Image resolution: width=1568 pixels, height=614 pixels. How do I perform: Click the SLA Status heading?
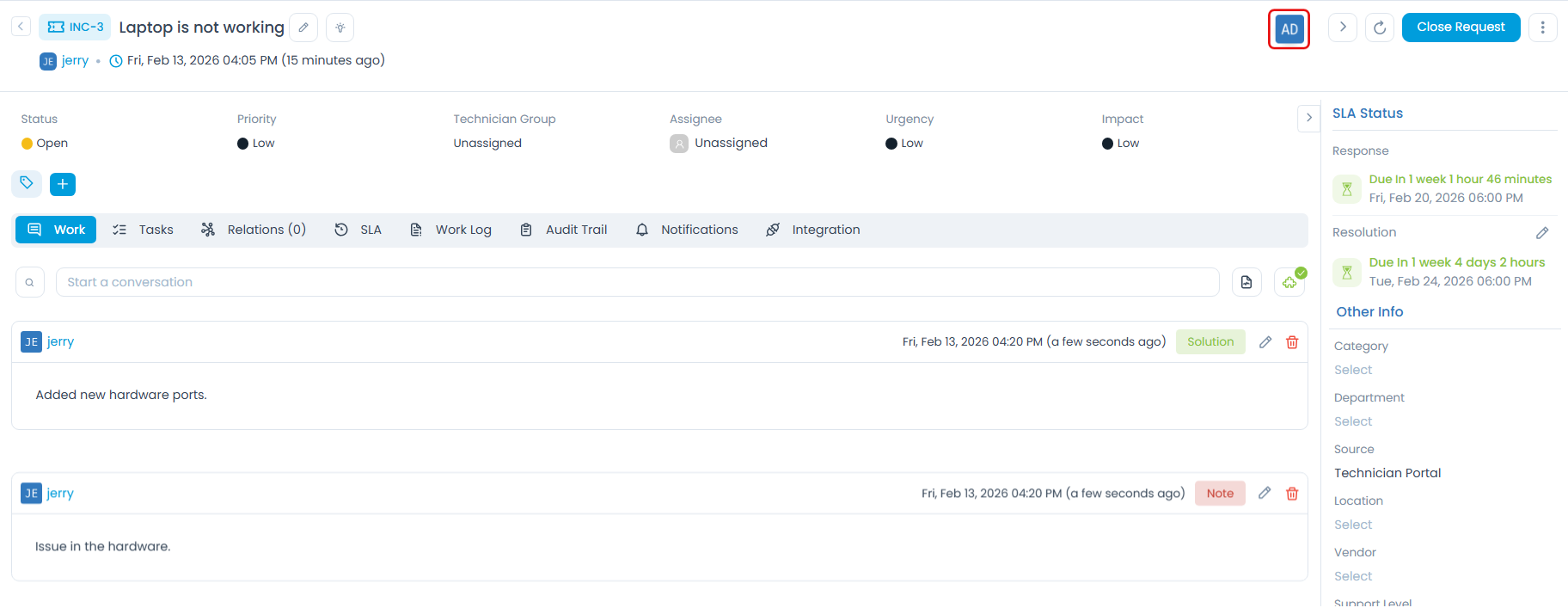tap(1368, 114)
